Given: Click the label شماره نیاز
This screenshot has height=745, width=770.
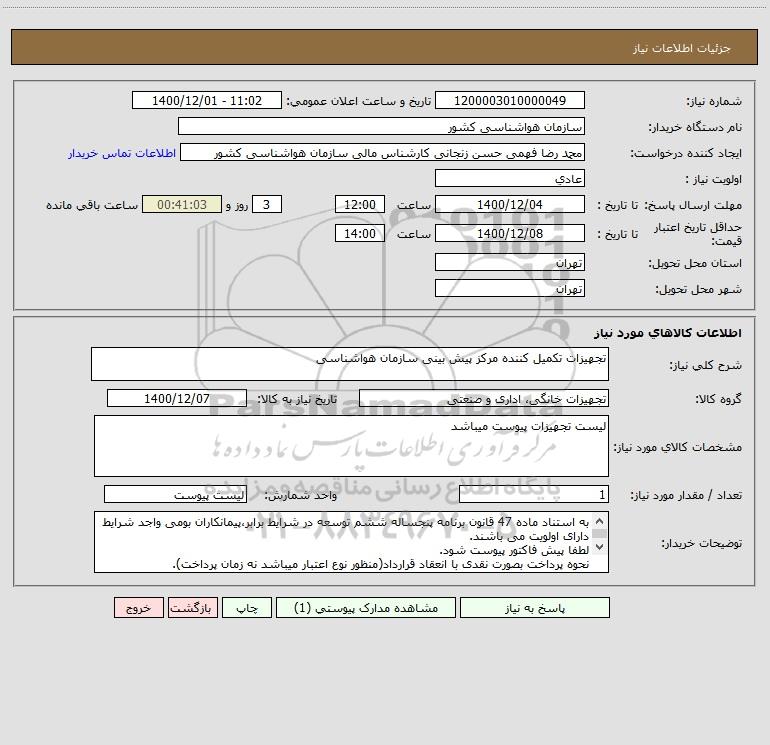Looking at the screenshot, I should click(714, 101).
